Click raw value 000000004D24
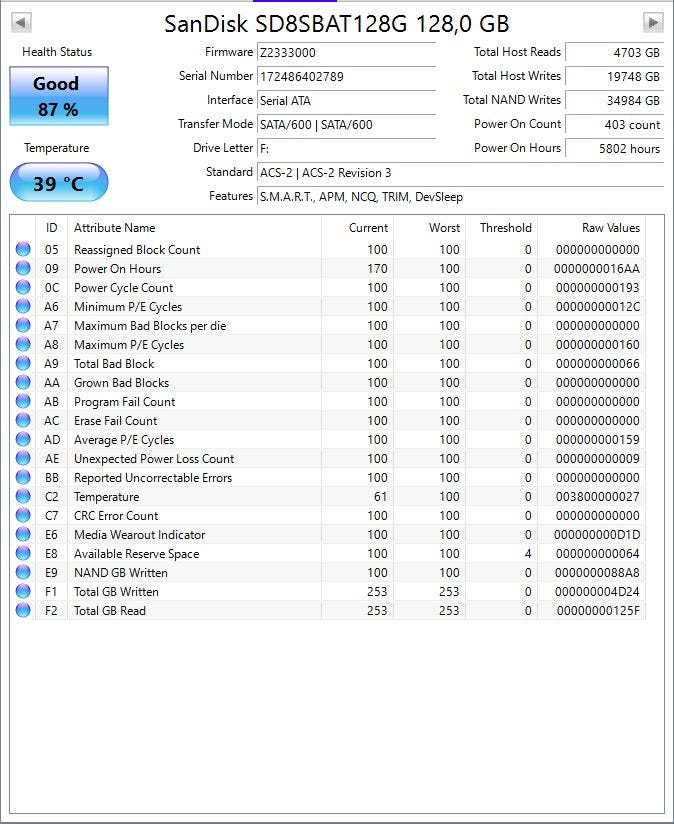The width and height of the screenshot is (674, 824). click(x=597, y=592)
